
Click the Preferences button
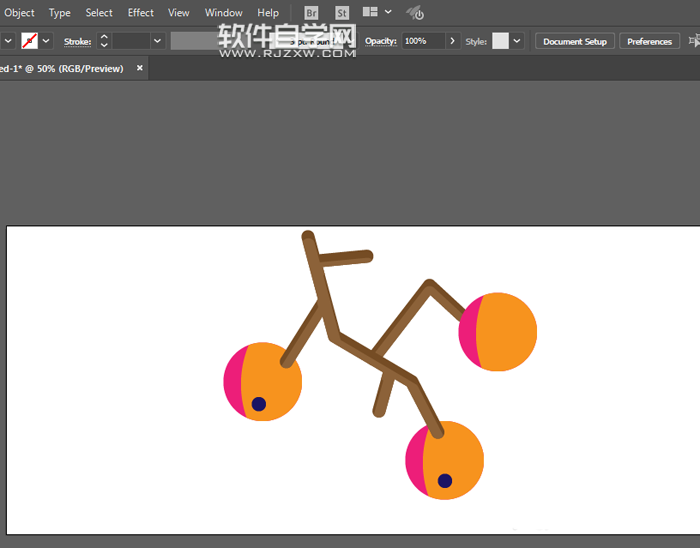[x=650, y=41]
